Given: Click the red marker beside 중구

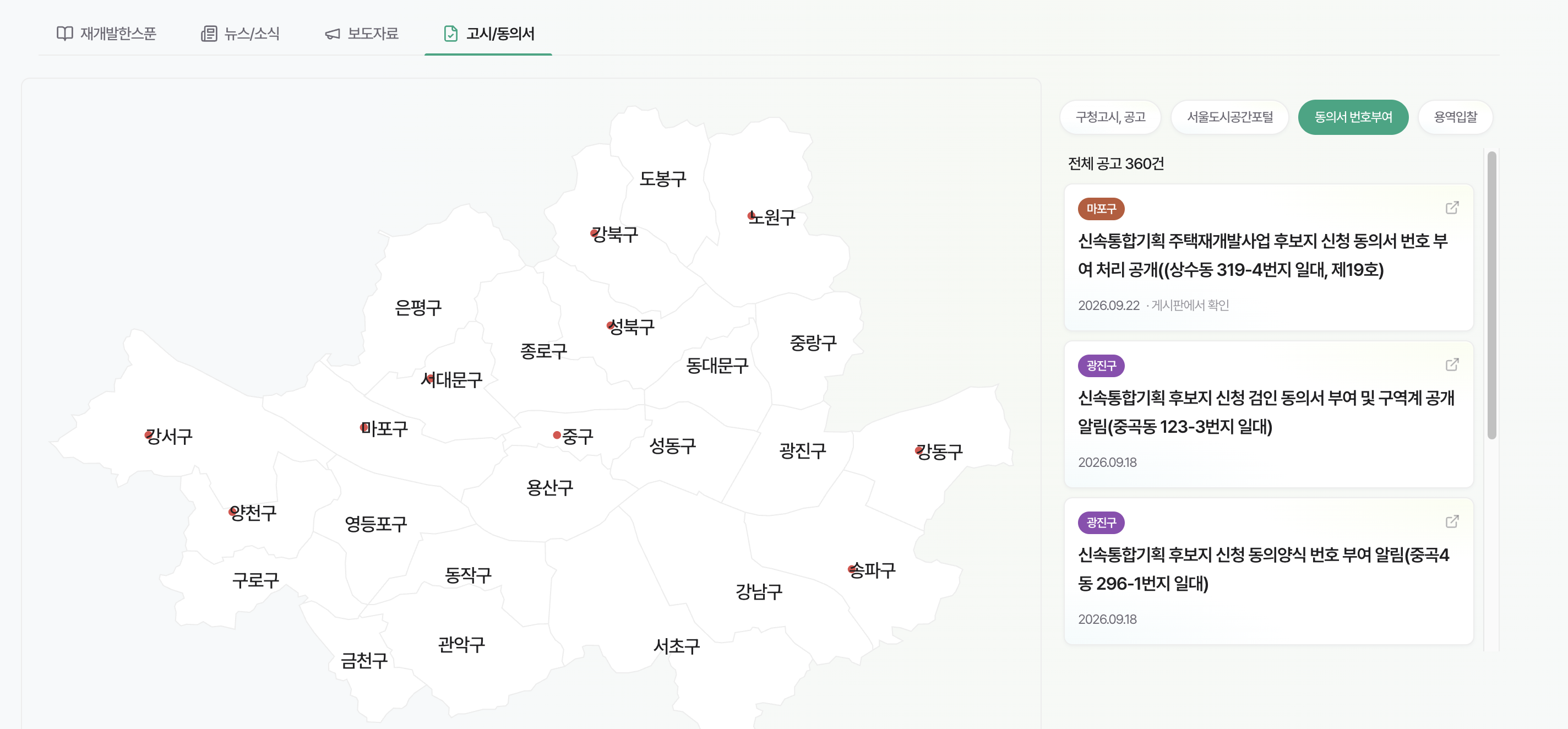Looking at the screenshot, I should pyautogui.click(x=557, y=435).
